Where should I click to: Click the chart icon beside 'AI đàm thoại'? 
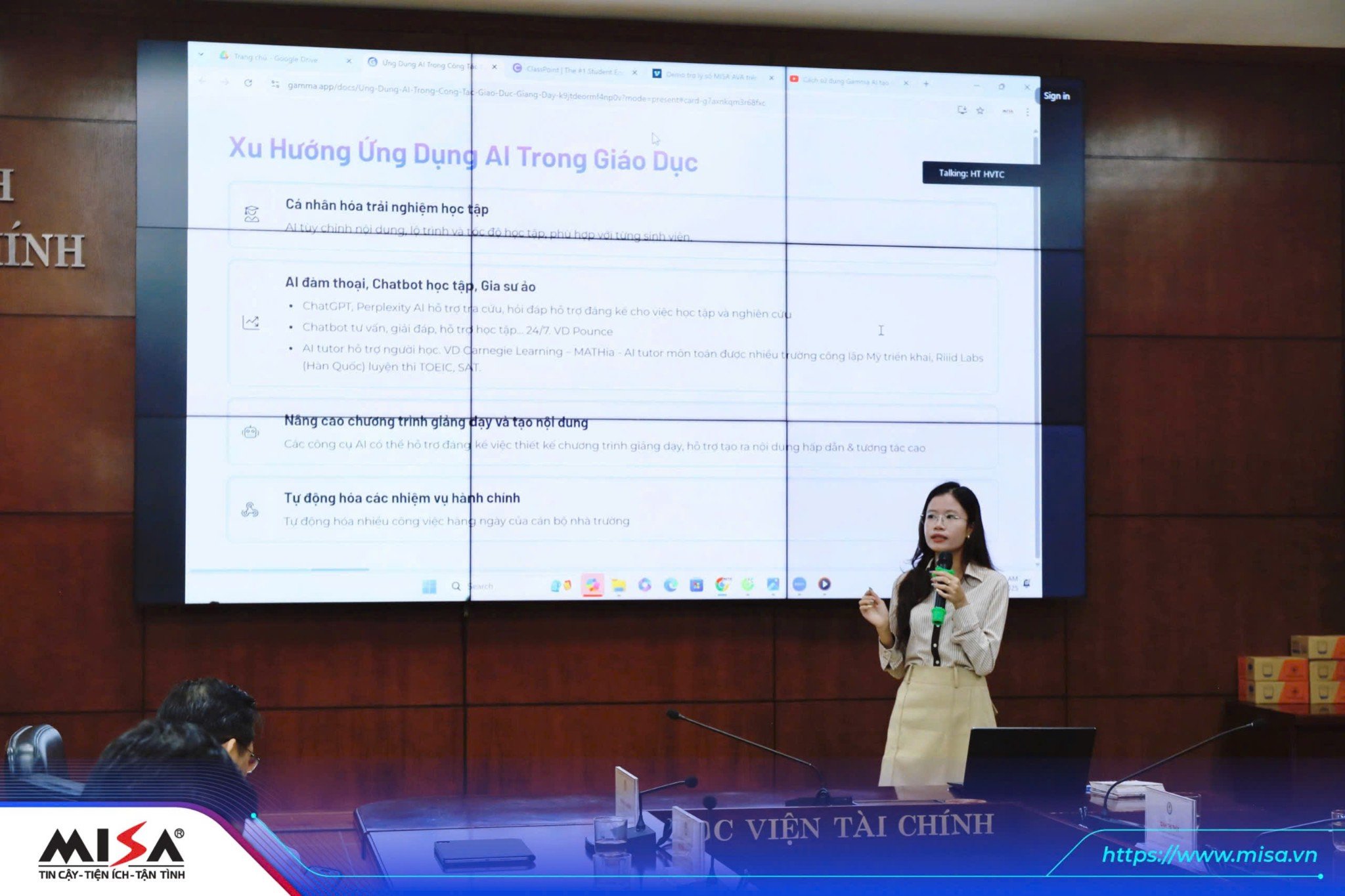pos(251,322)
